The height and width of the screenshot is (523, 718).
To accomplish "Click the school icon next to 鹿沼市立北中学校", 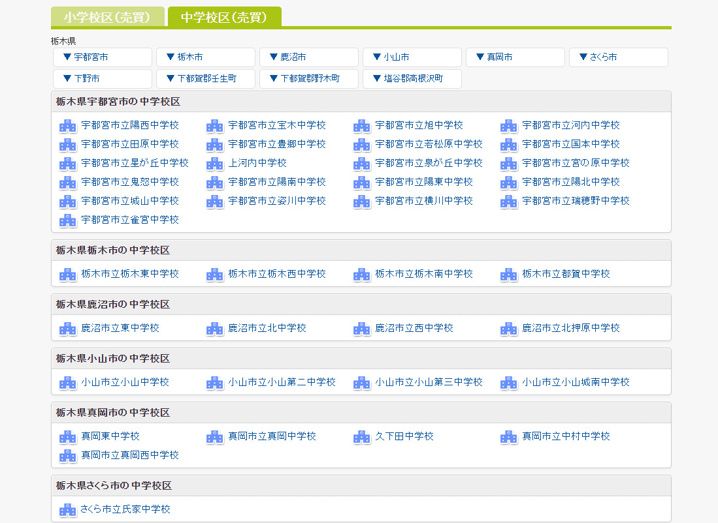I will pyautogui.click(x=215, y=328).
